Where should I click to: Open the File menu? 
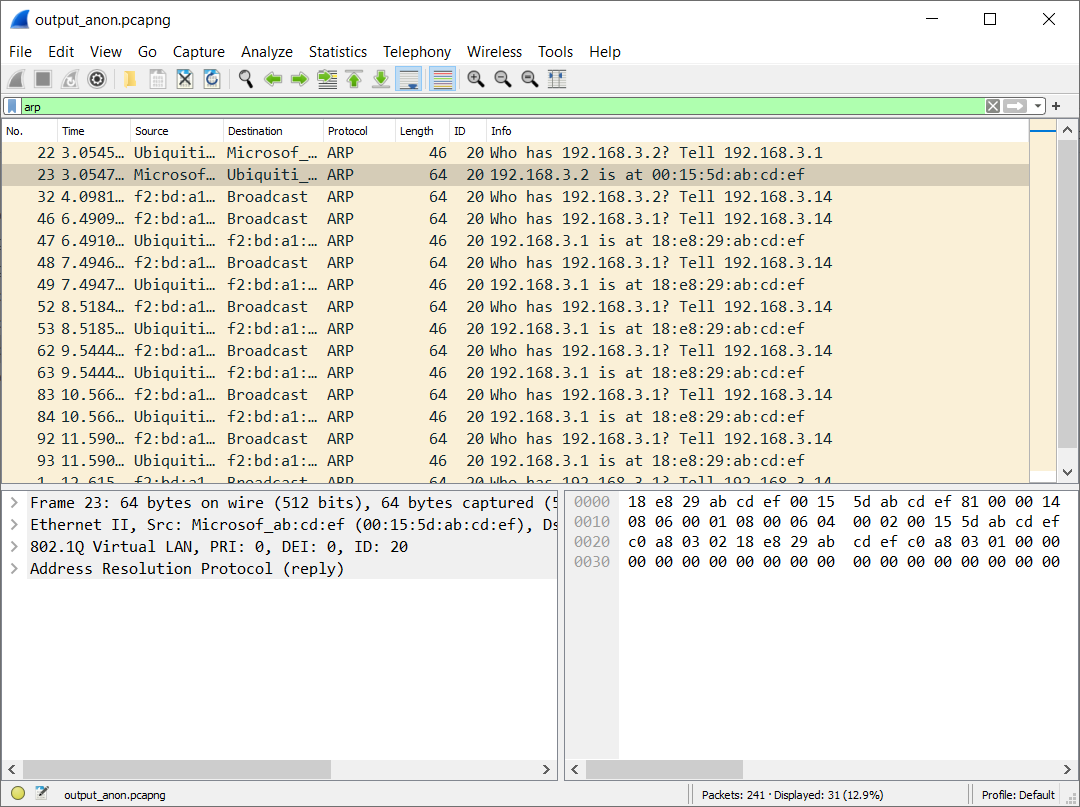20,52
